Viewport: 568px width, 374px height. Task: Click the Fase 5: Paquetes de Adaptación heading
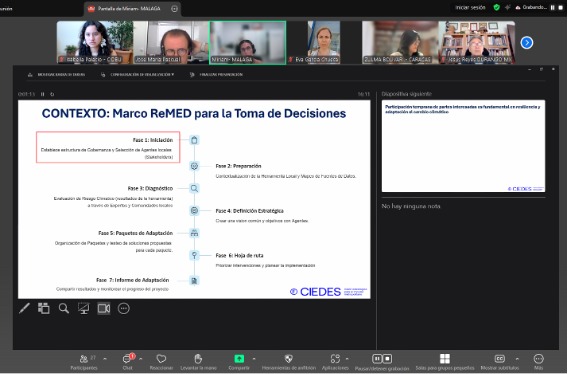135,233
